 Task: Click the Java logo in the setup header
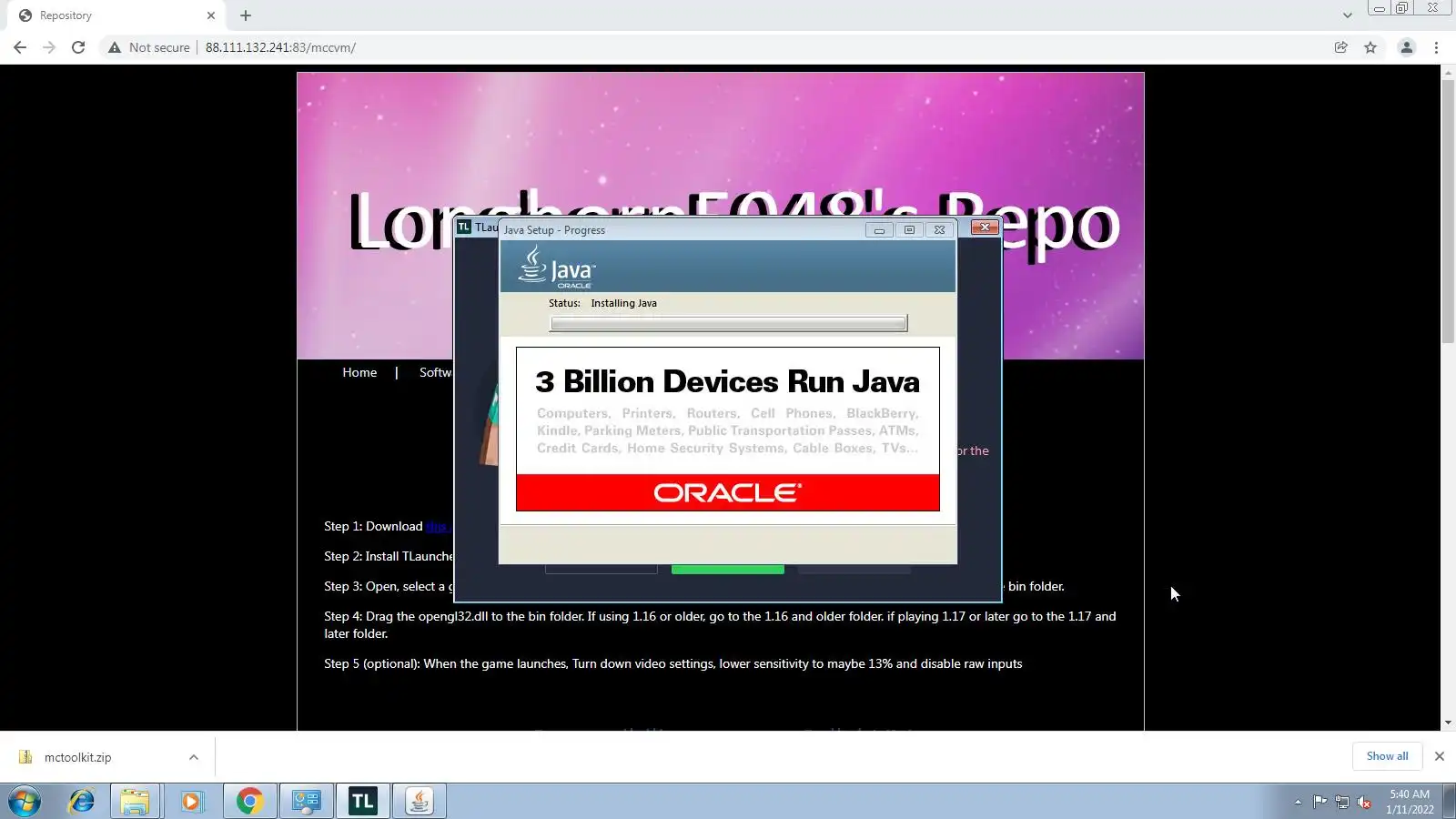point(557,268)
